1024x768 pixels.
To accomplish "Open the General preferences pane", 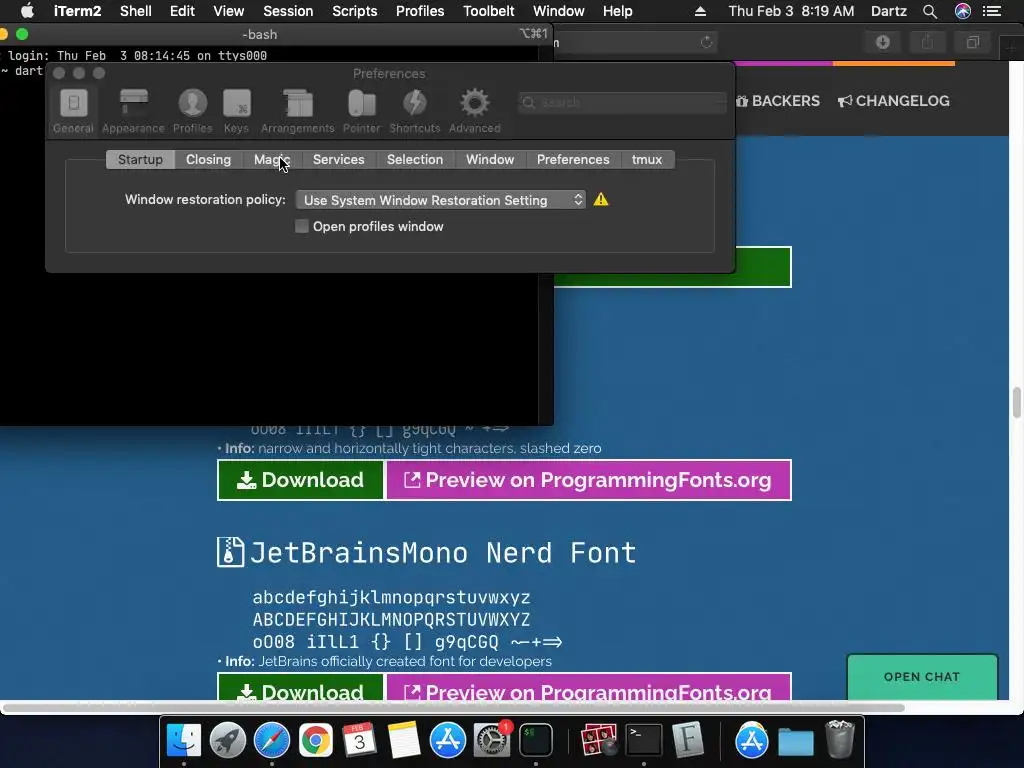I will tap(73, 111).
